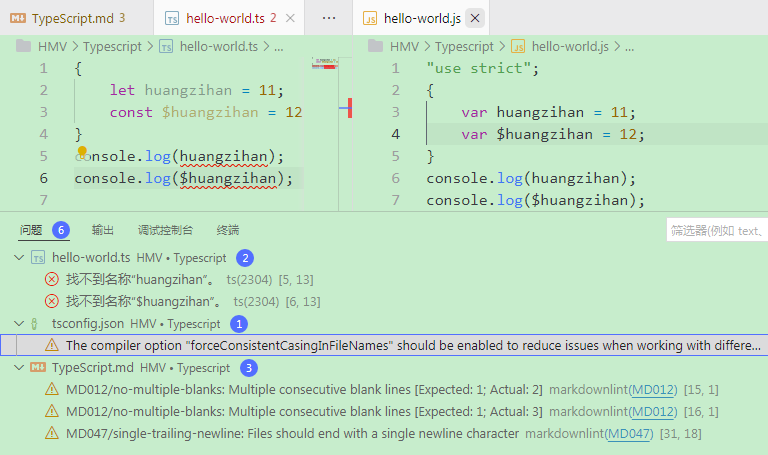768x455 pixels.
Task: Click warning icon for forceConsistentCasingInFileNames
Action: pos(51,345)
